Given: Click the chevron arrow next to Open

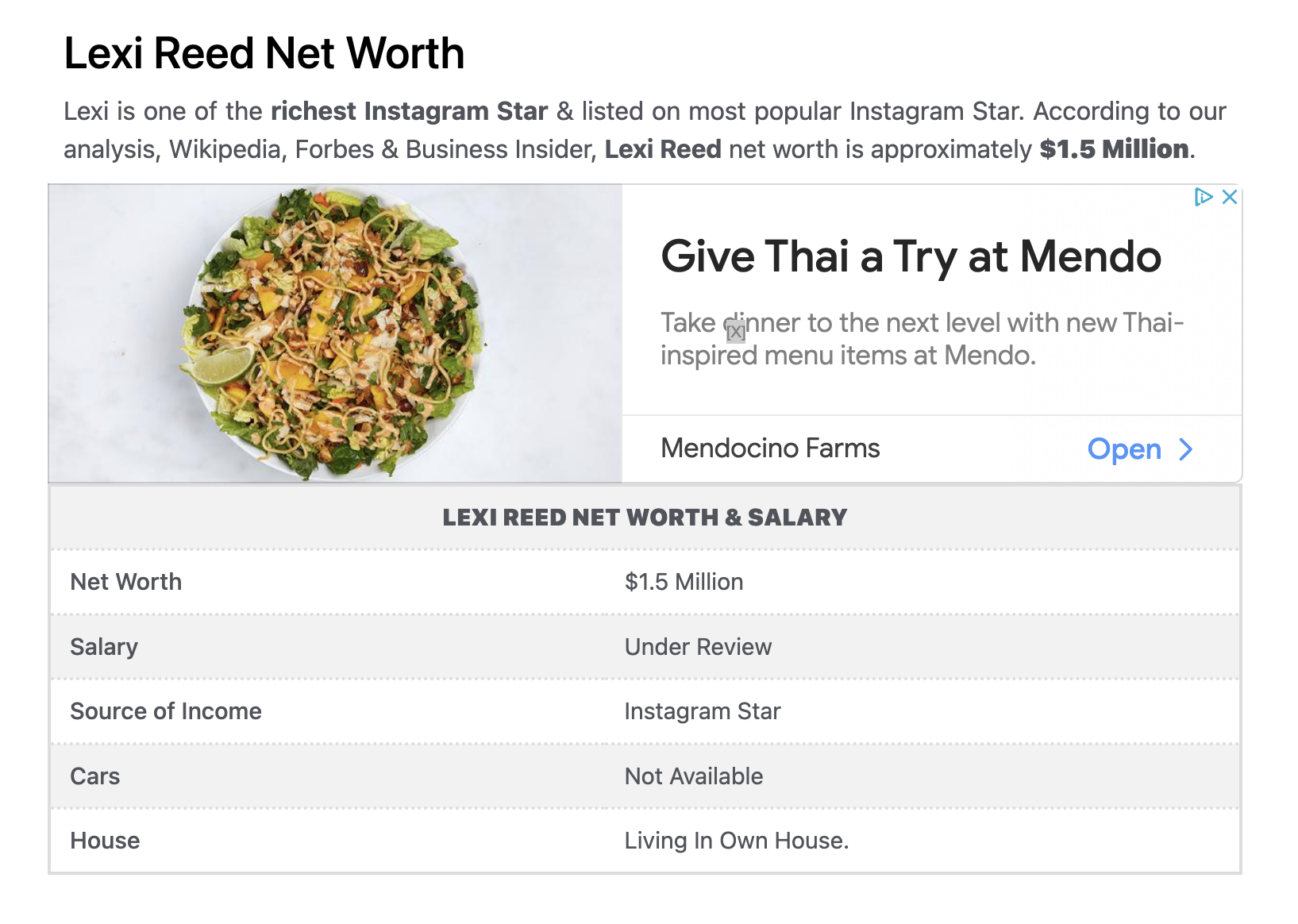Looking at the screenshot, I should [x=1186, y=449].
